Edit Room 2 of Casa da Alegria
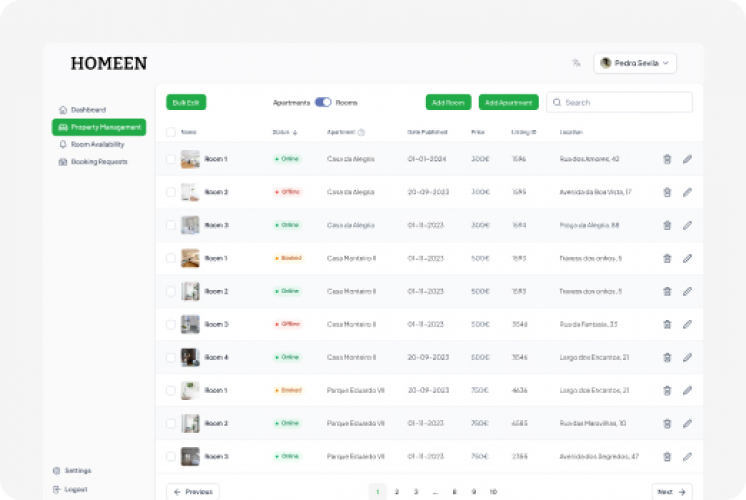This screenshot has height=500, width=746. click(x=687, y=192)
